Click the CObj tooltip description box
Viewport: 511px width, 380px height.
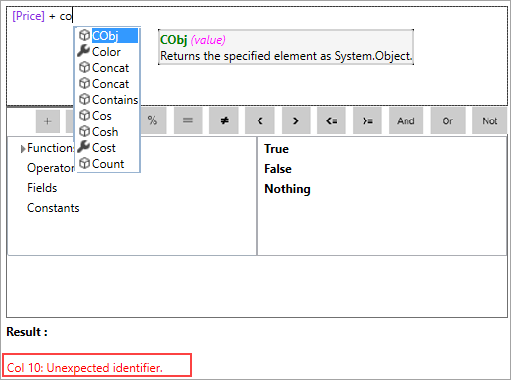click(286, 47)
